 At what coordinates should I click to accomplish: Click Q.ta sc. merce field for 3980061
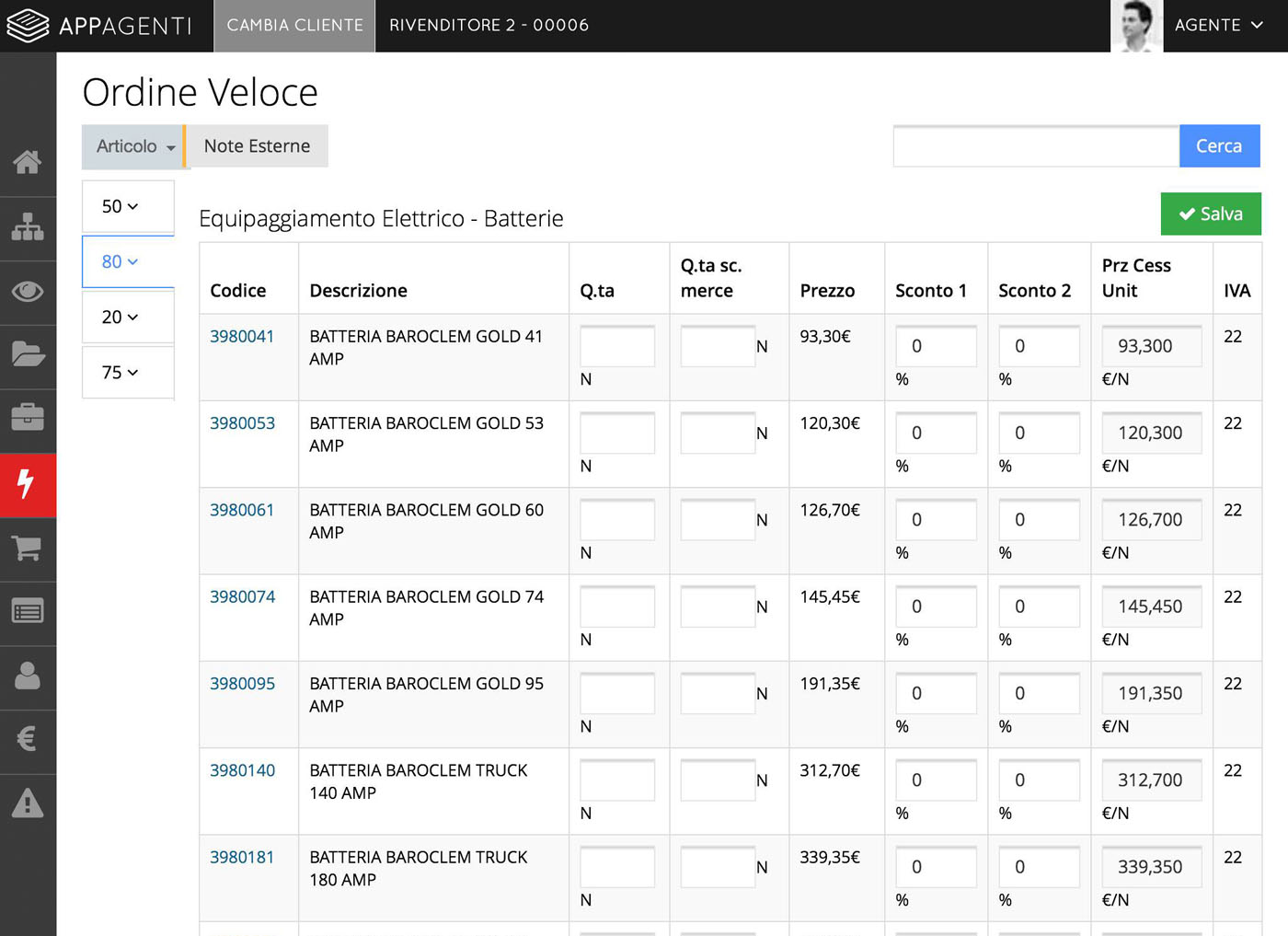(718, 520)
